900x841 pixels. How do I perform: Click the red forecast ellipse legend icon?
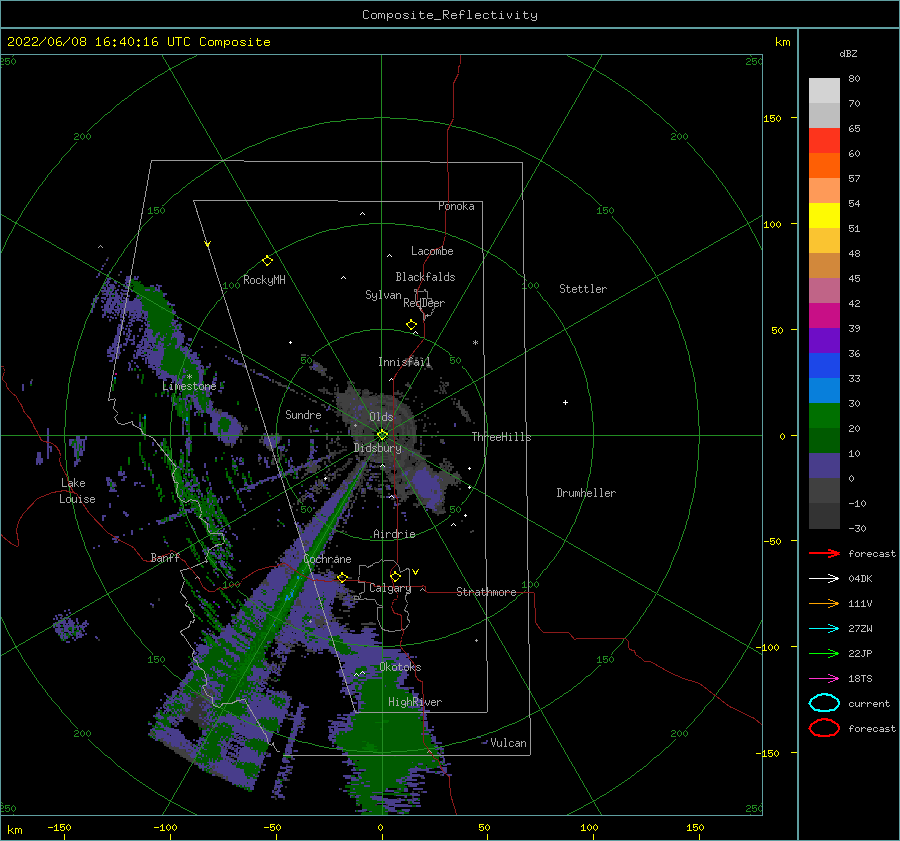coord(824,728)
